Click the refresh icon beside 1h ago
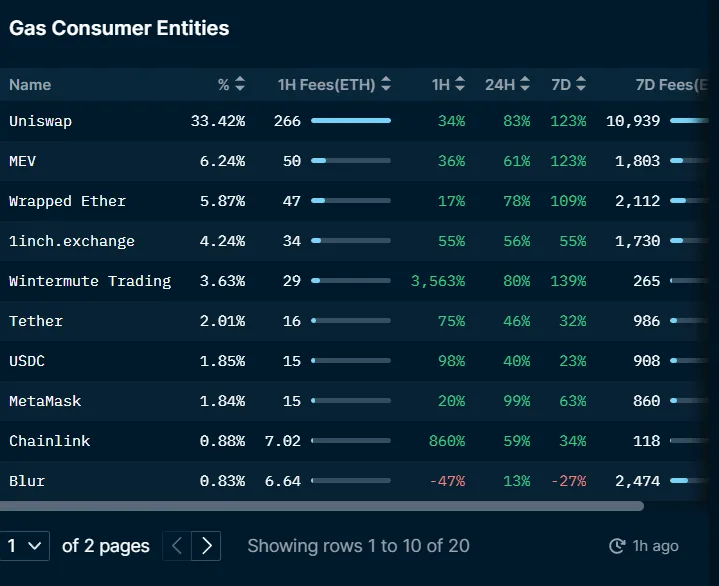The height and width of the screenshot is (586, 719). [617, 546]
